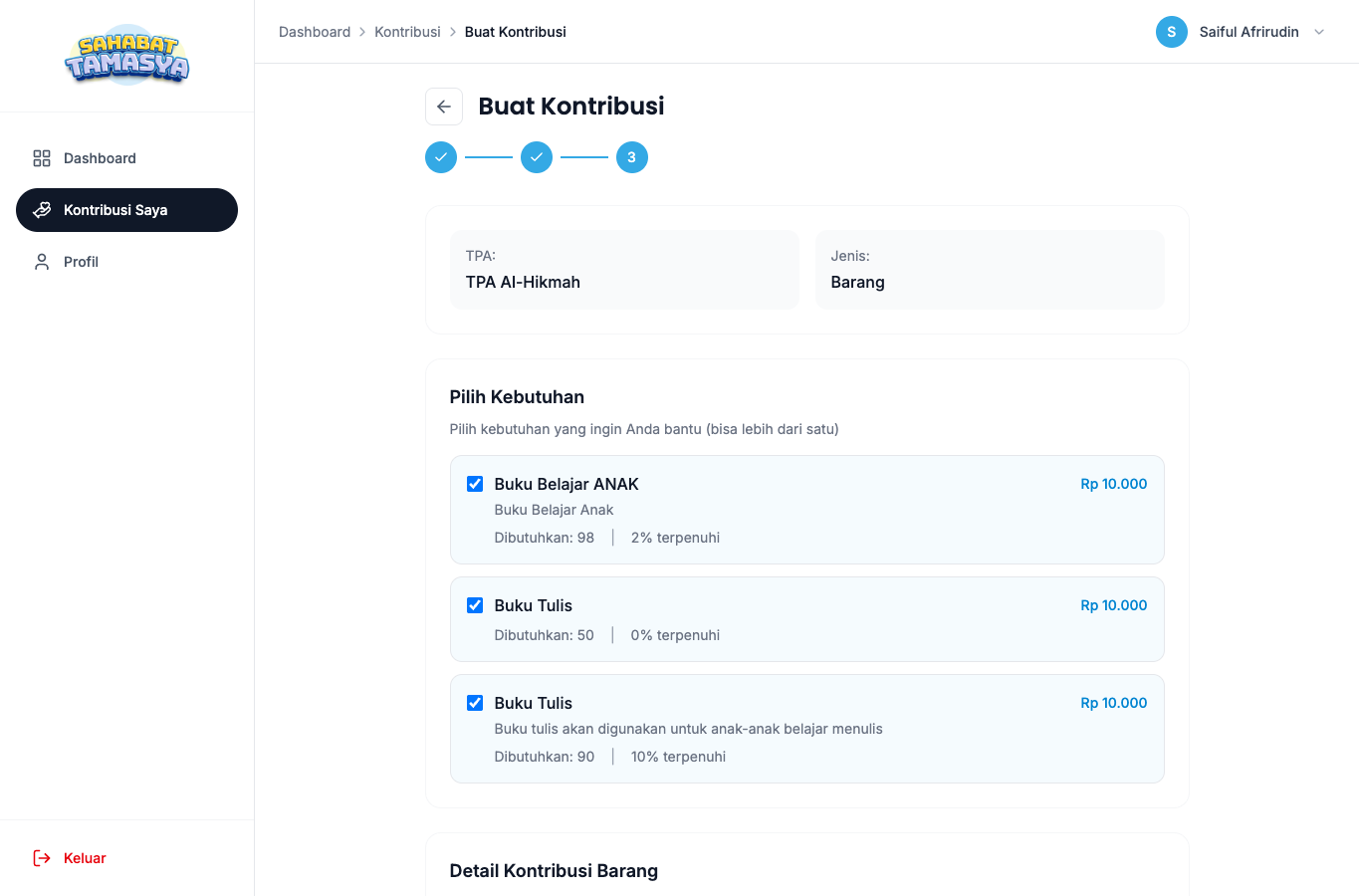This screenshot has width=1359, height=896.
Task: Open the Profil sidebar item
Action: [x=126, y=262]
